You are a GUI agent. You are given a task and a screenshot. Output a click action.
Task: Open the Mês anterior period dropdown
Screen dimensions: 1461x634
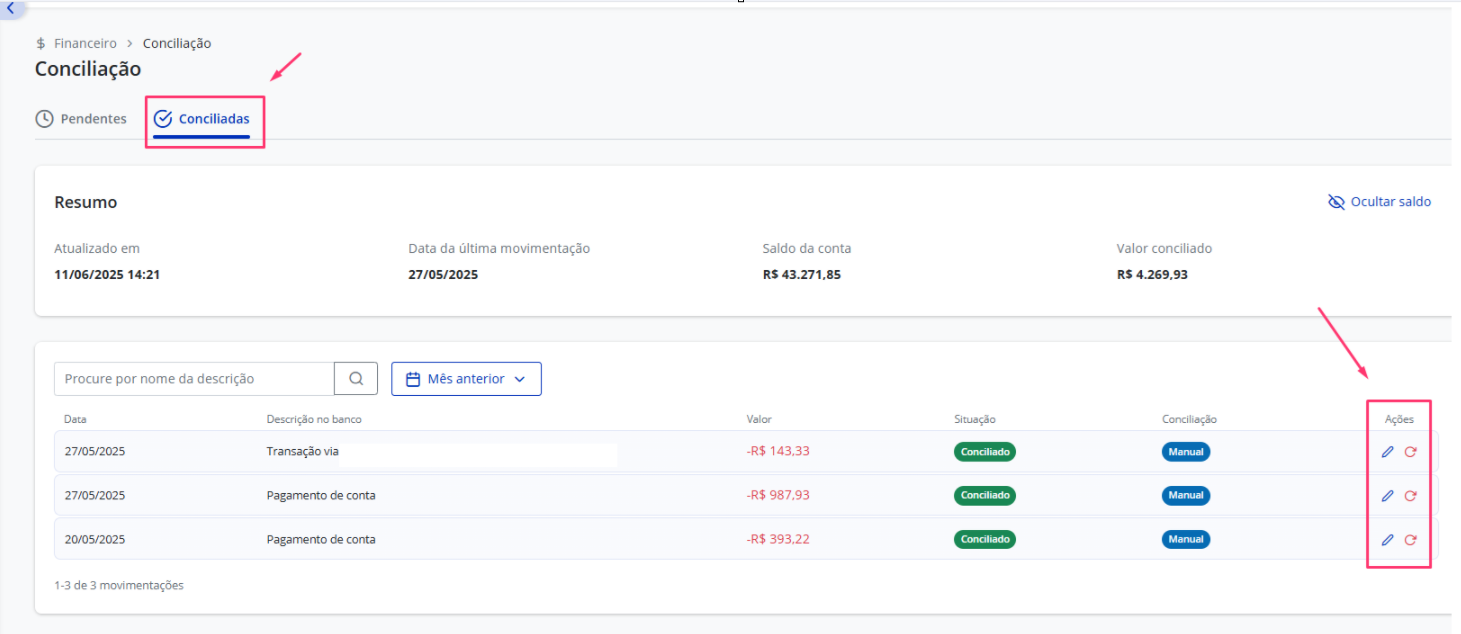pyautogui.click(x=466, y=379)
